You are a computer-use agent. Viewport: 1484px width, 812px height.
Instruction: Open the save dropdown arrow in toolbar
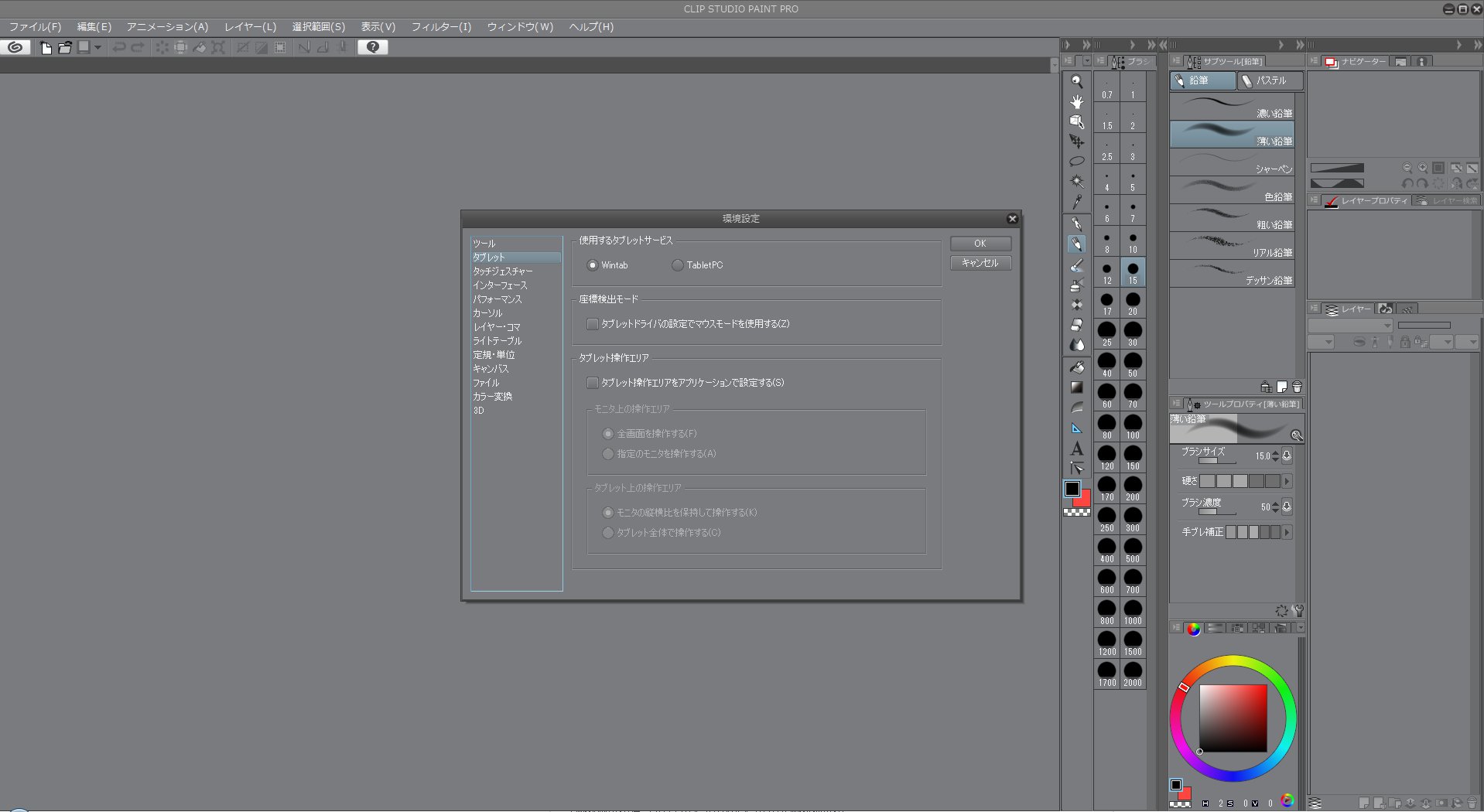[x=97, y=48]
